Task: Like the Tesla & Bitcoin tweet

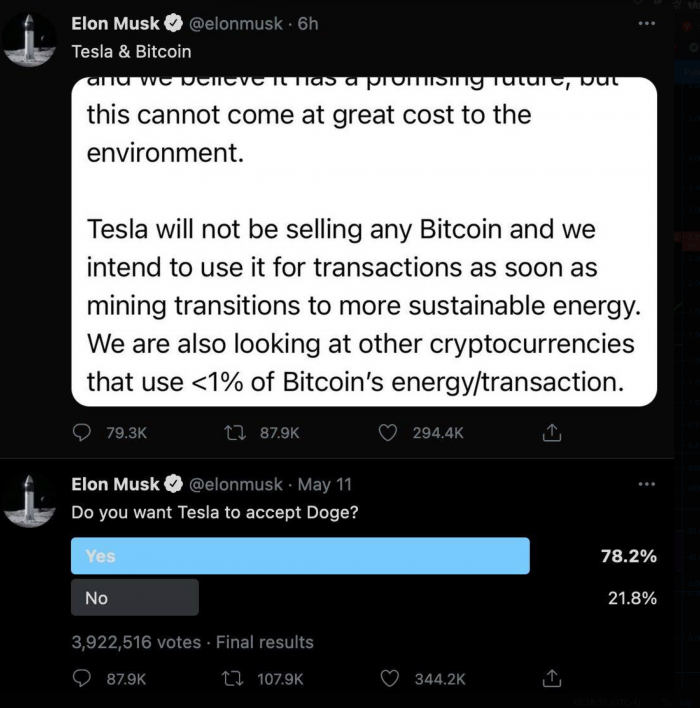Action: pyautogui.click(x=389, y=433)
